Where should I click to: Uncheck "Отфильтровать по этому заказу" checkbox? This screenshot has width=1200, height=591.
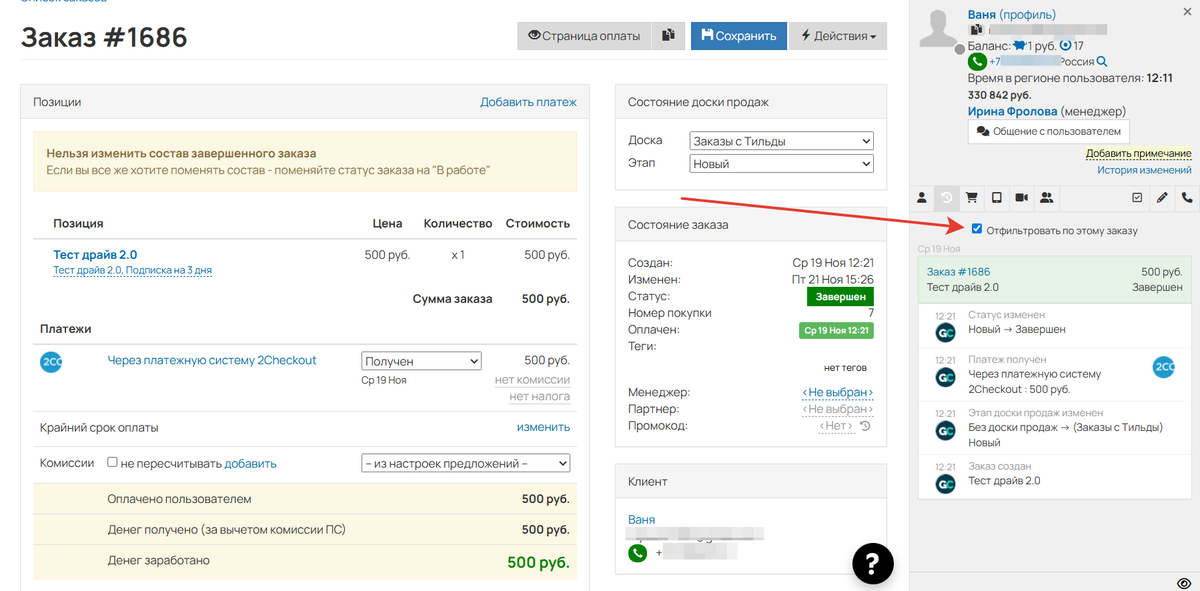(x=977, y=230)
